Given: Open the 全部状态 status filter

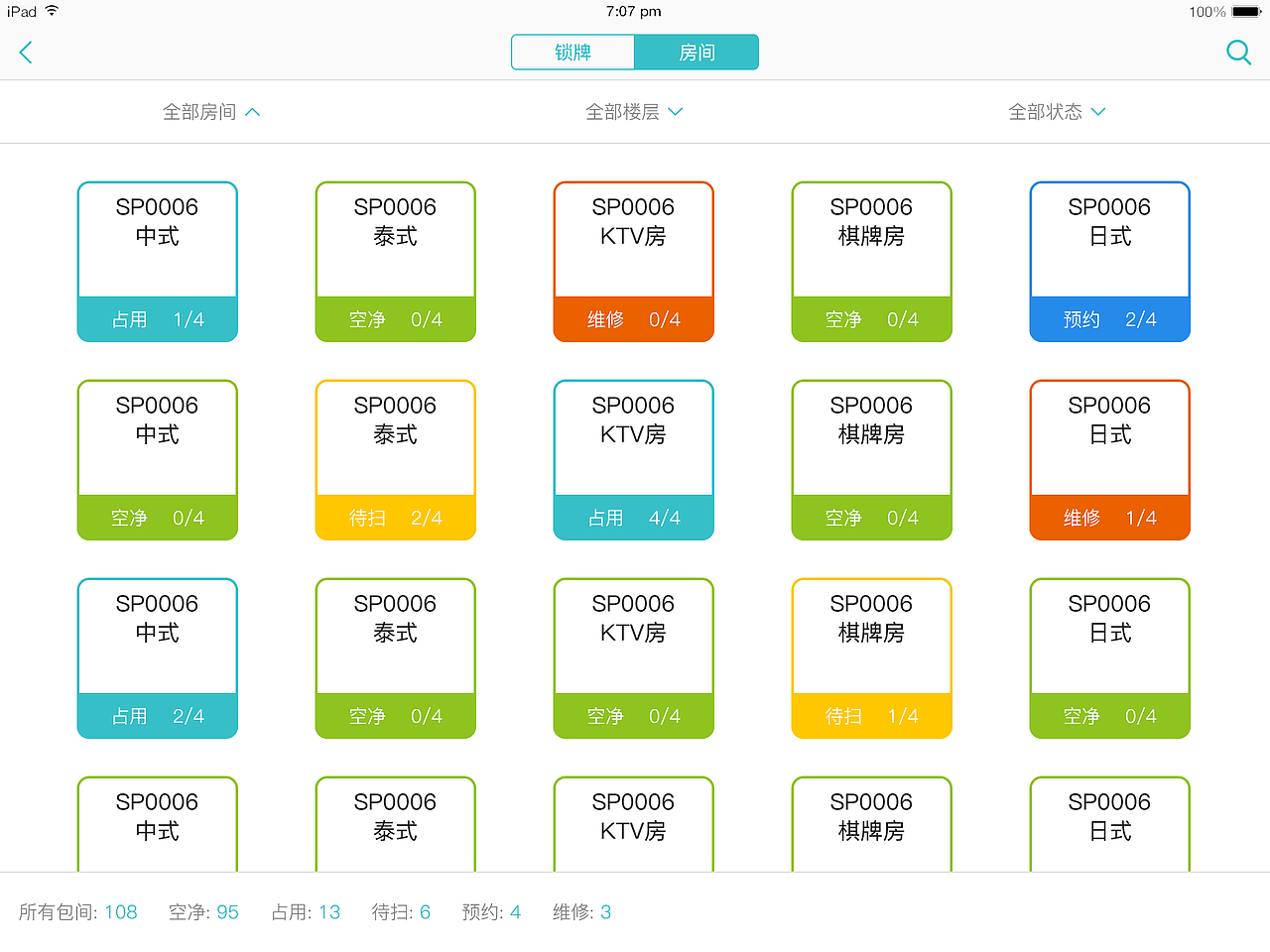Looking at the screenshot, I should [1058, 111].
